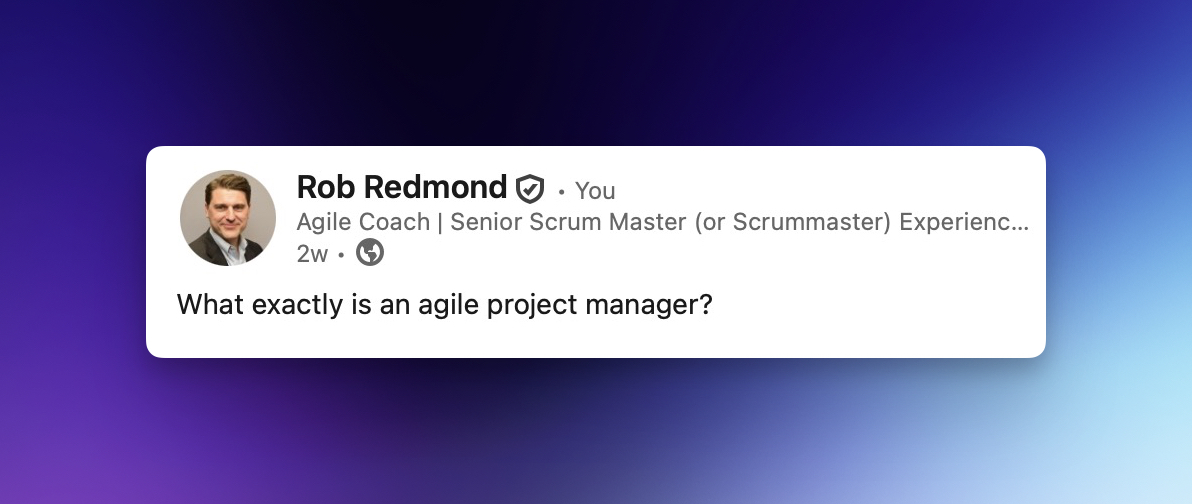Click empty white space in the post card
1192x504 pixels.
(880, 300)
